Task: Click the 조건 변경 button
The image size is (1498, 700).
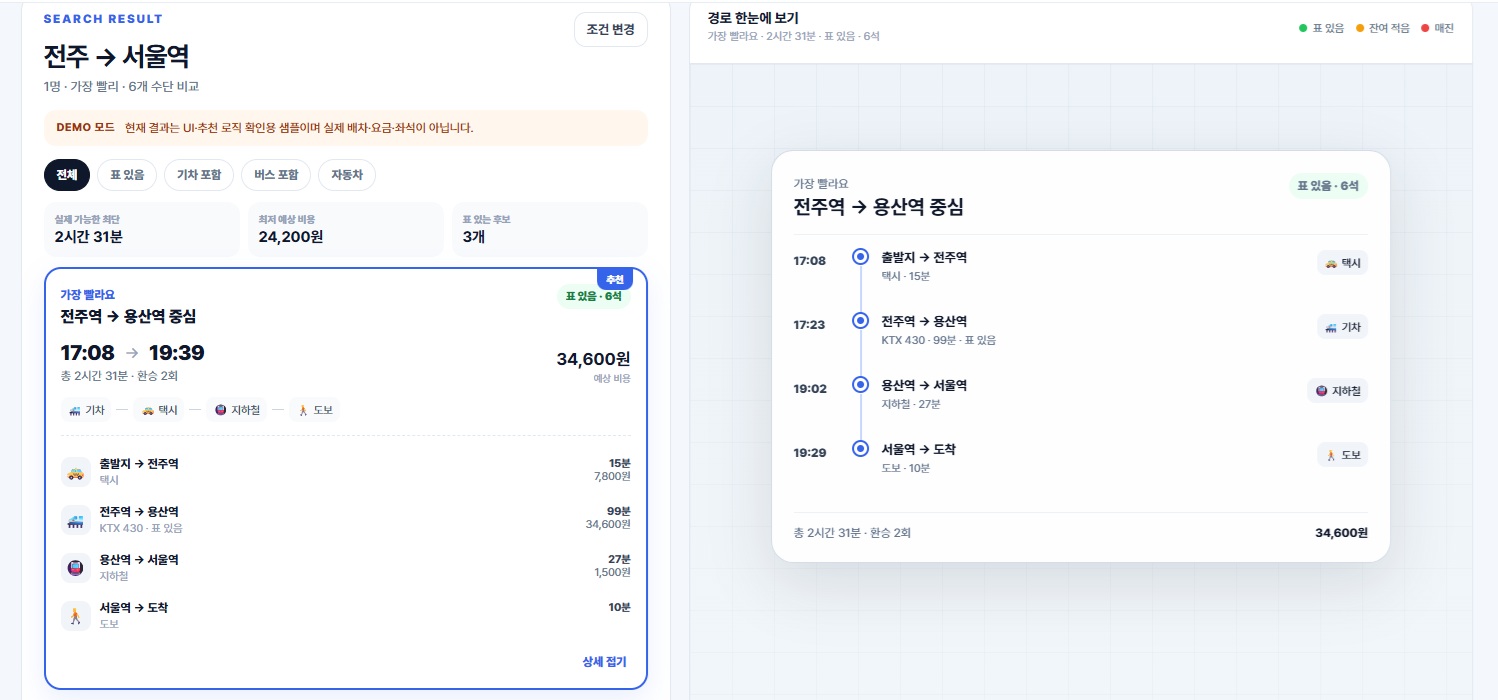Action: (611, 29)
